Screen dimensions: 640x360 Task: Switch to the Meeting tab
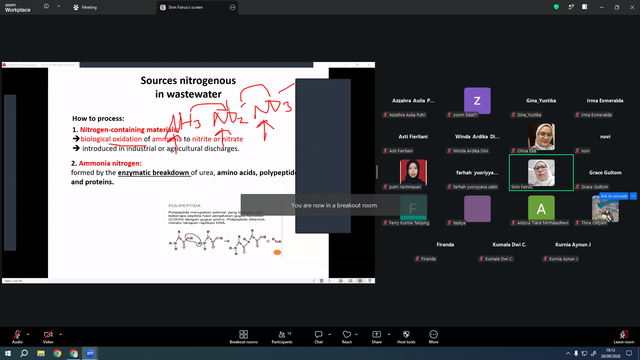(x=85, y=7)
